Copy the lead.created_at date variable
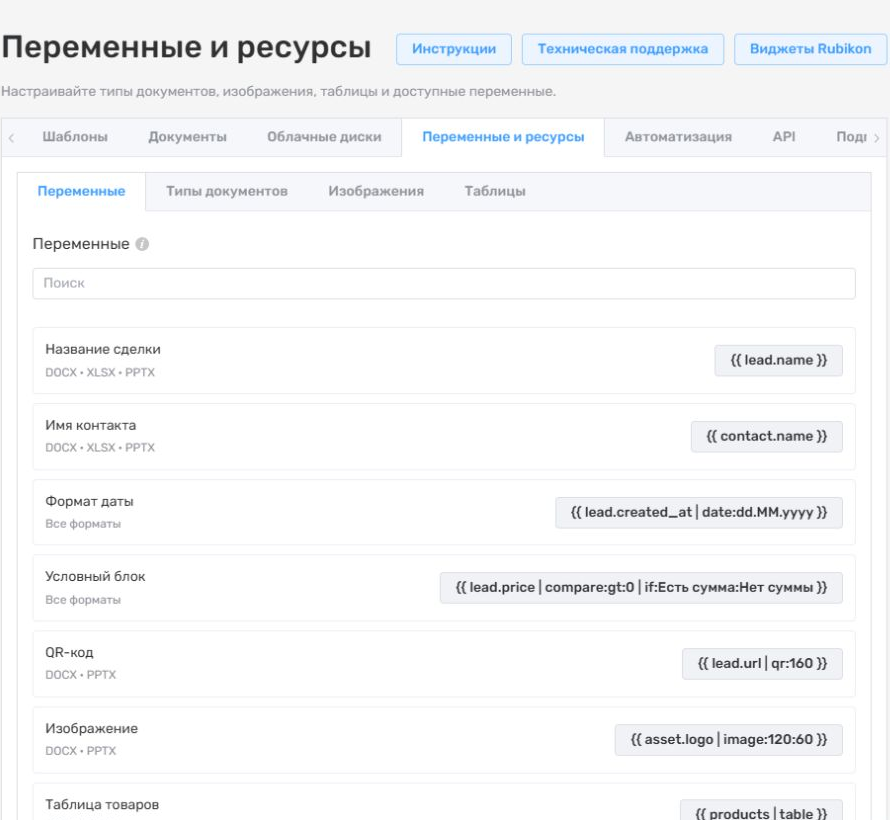890x820 pixels. pos(699,512)
